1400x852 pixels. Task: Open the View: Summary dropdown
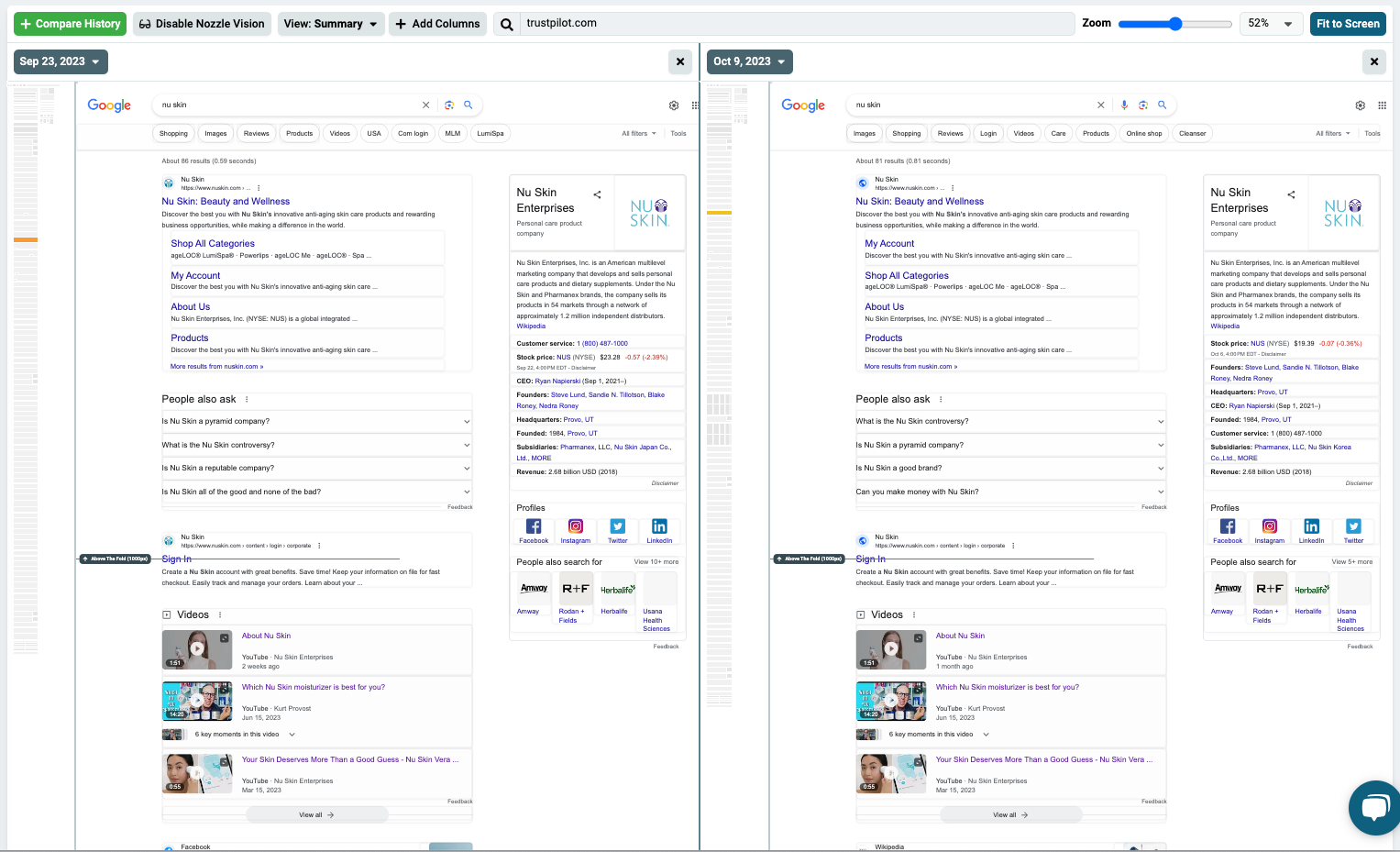330,24
